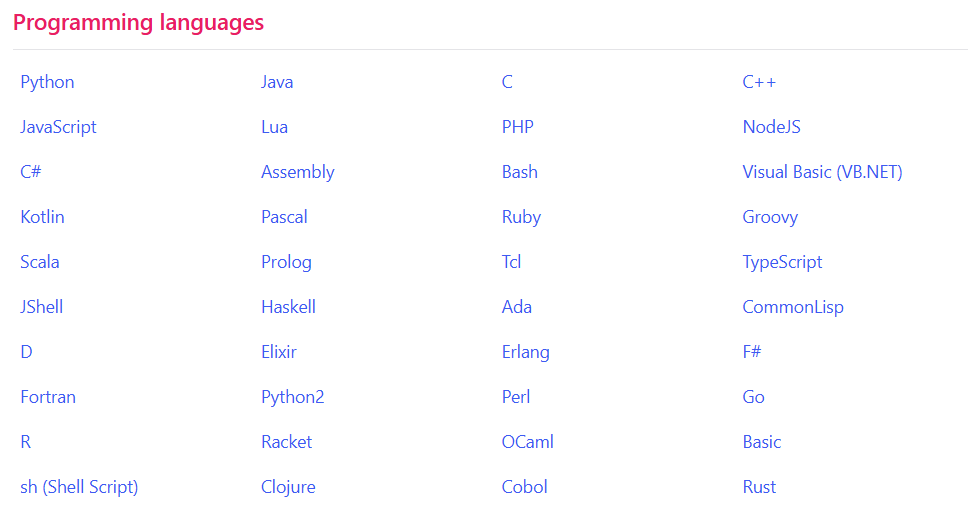Click the CommonLisp link

click(793, 307)
